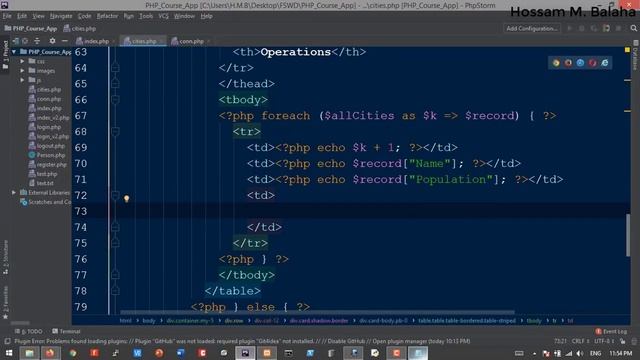Click the PhpStorm icon in the taskbar

click(x=245, y=353)
